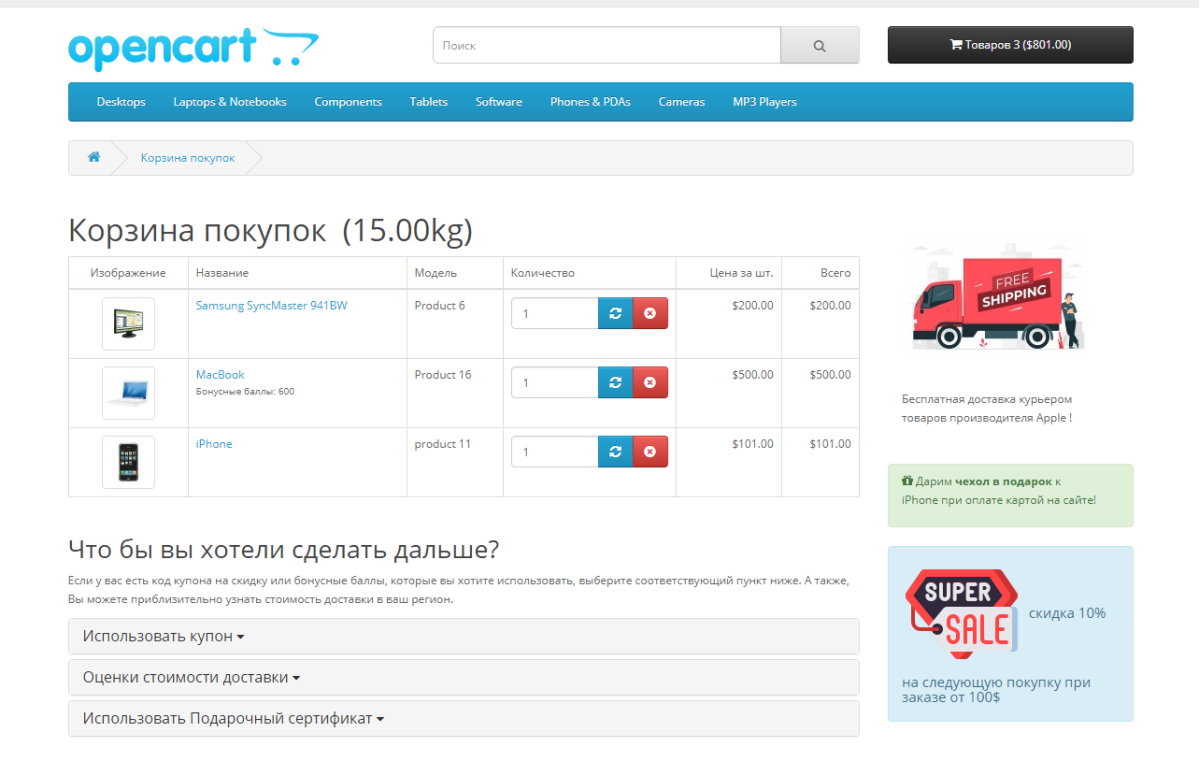
Task: Open Laptops & Notebooks menu
Action: [x=230, y=102]
